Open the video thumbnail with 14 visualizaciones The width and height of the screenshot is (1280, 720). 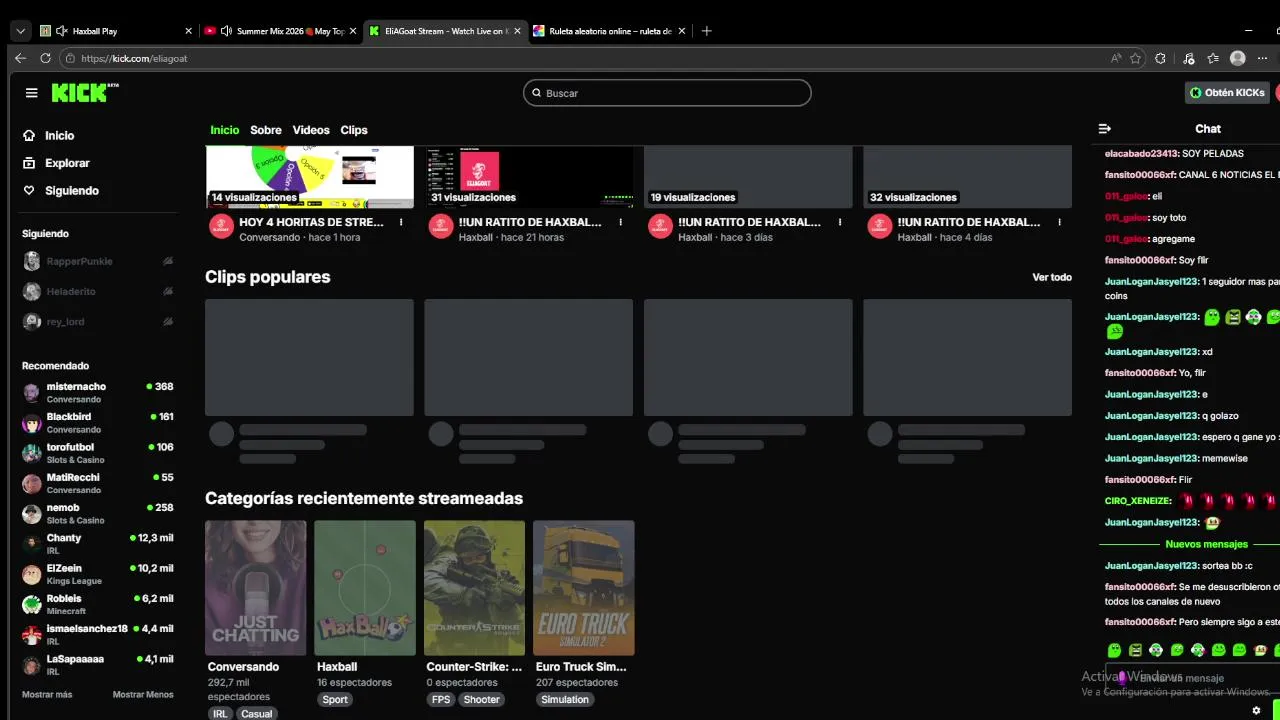coord(310,177)
